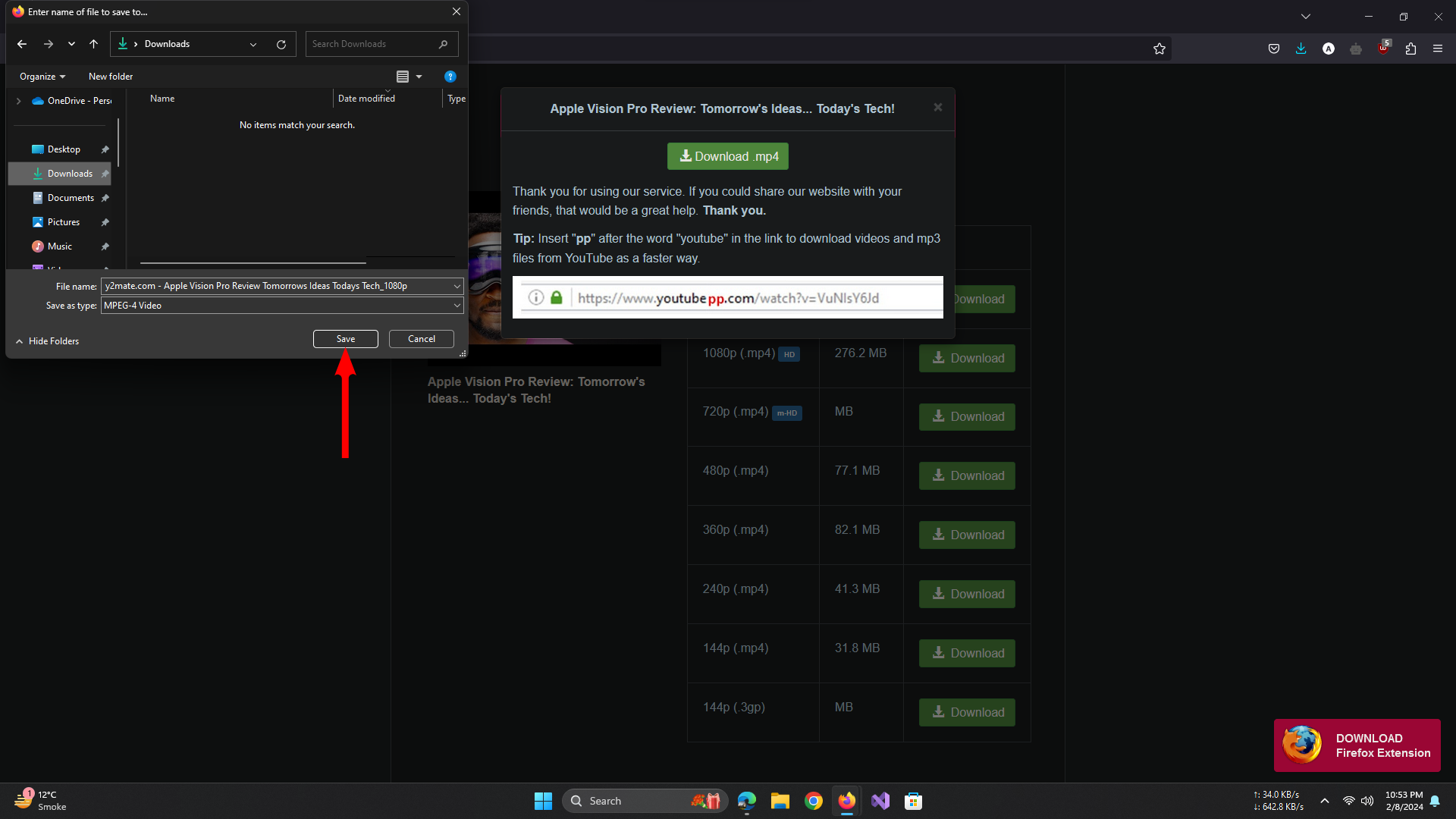The image size is (1456, 819).
Task: Open the Firefox hamburger application menu
Action: coord(1438,49)
